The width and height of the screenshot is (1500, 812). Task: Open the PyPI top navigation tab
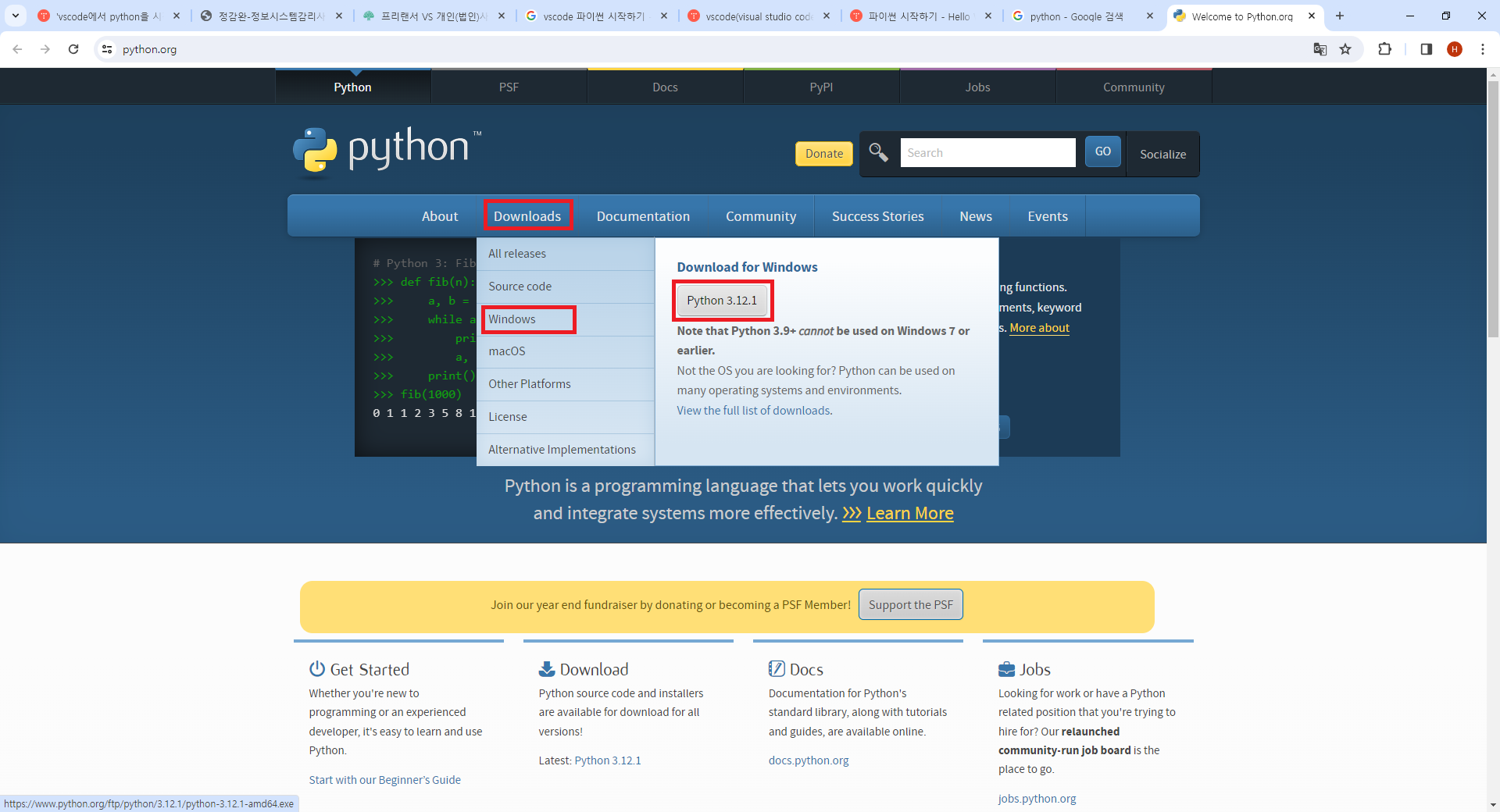tap(821, 87)
